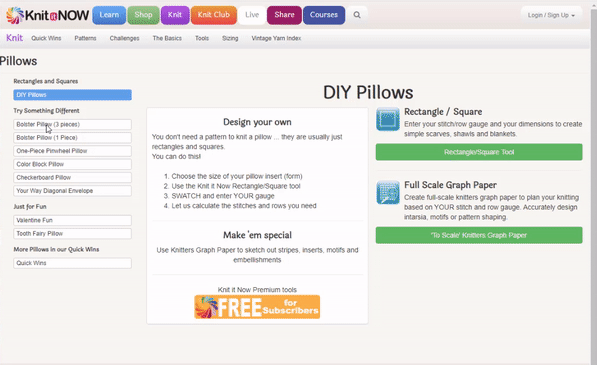The height and width of the screenshot is (365, 597).
Task: Select Checkerboard Pillow
Action: click(x=72, y=178)
